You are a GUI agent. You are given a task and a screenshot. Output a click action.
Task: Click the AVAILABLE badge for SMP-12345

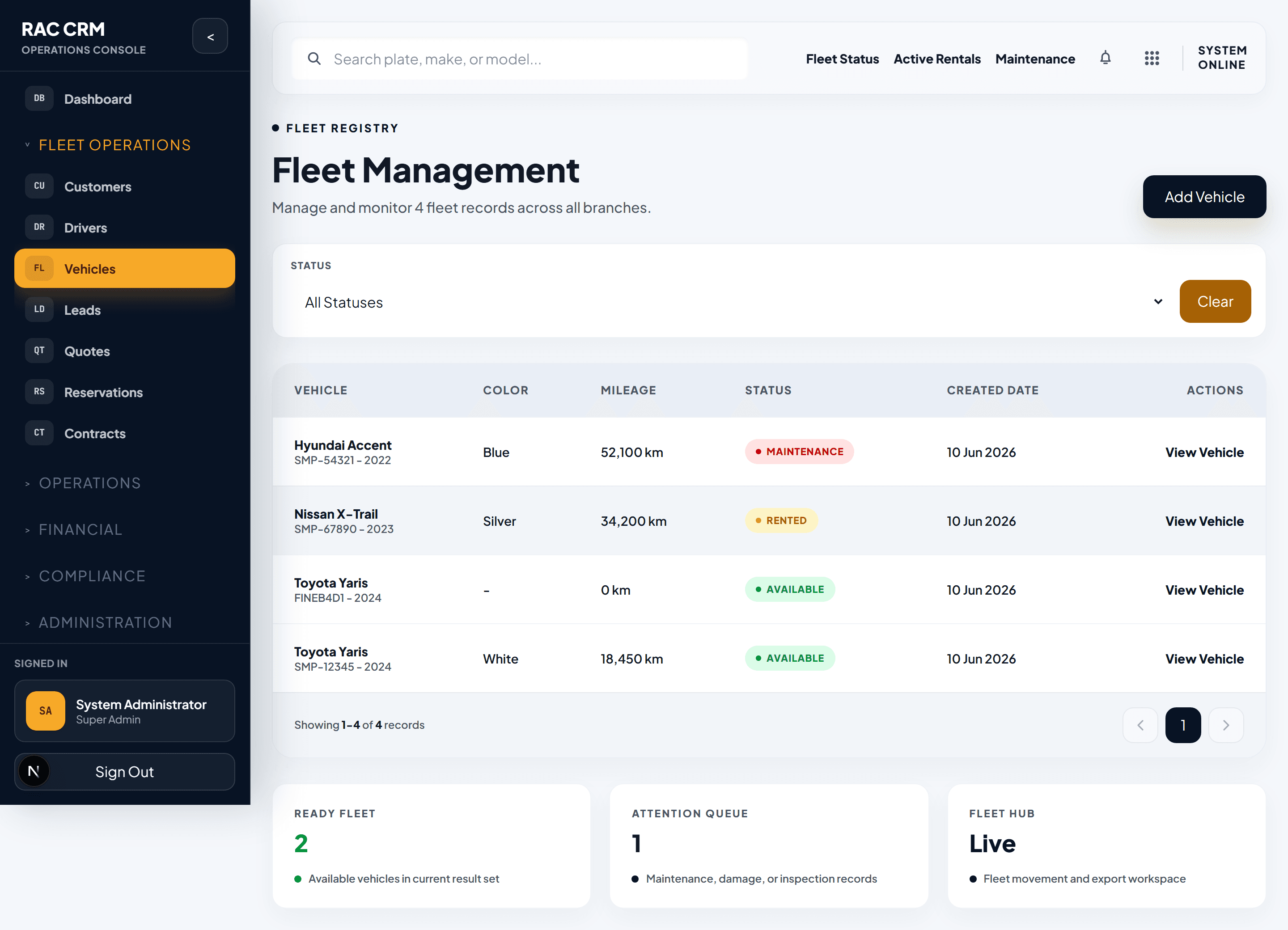(790, 658)
